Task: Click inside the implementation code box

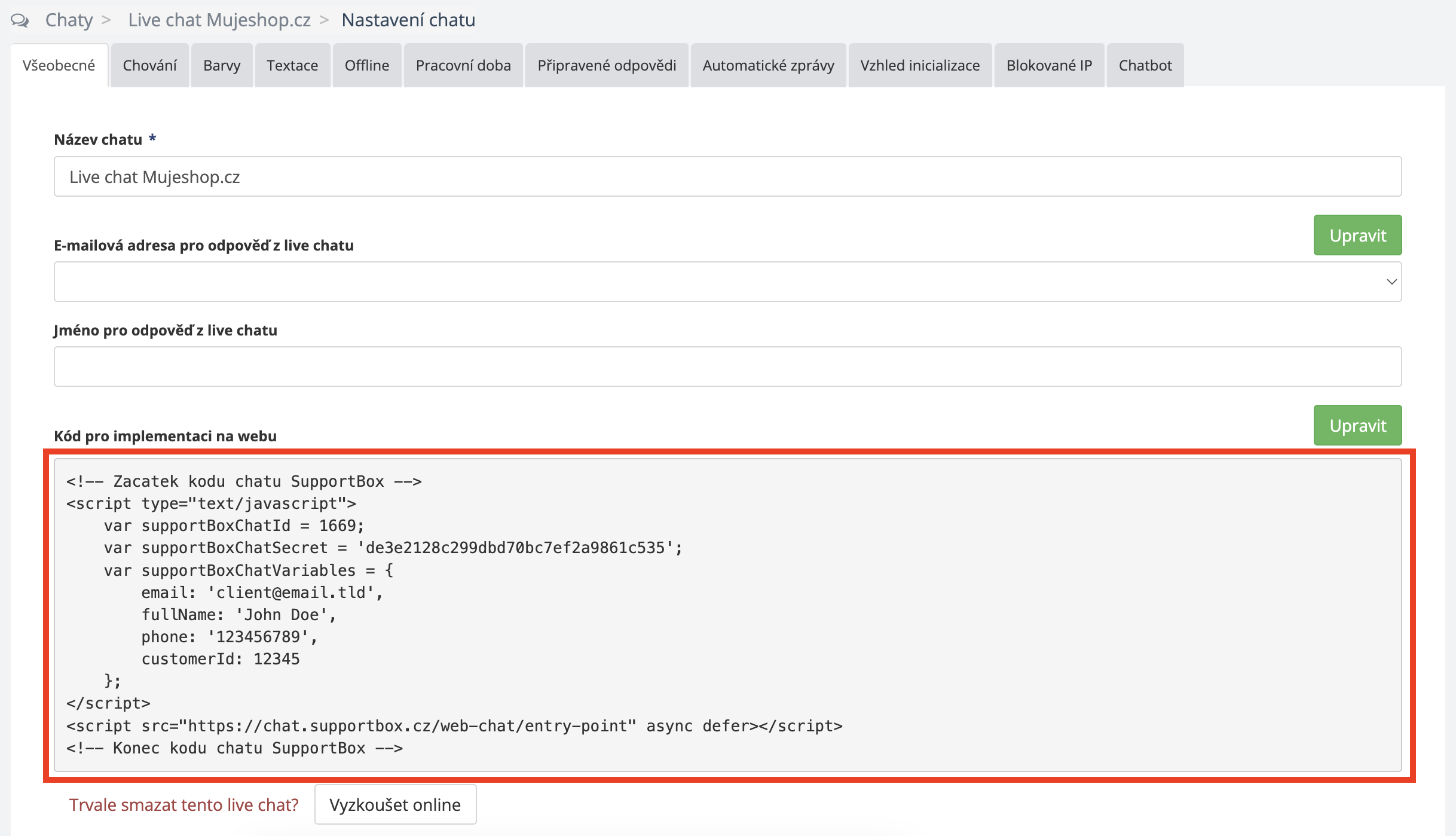Action: pos(727,615)
